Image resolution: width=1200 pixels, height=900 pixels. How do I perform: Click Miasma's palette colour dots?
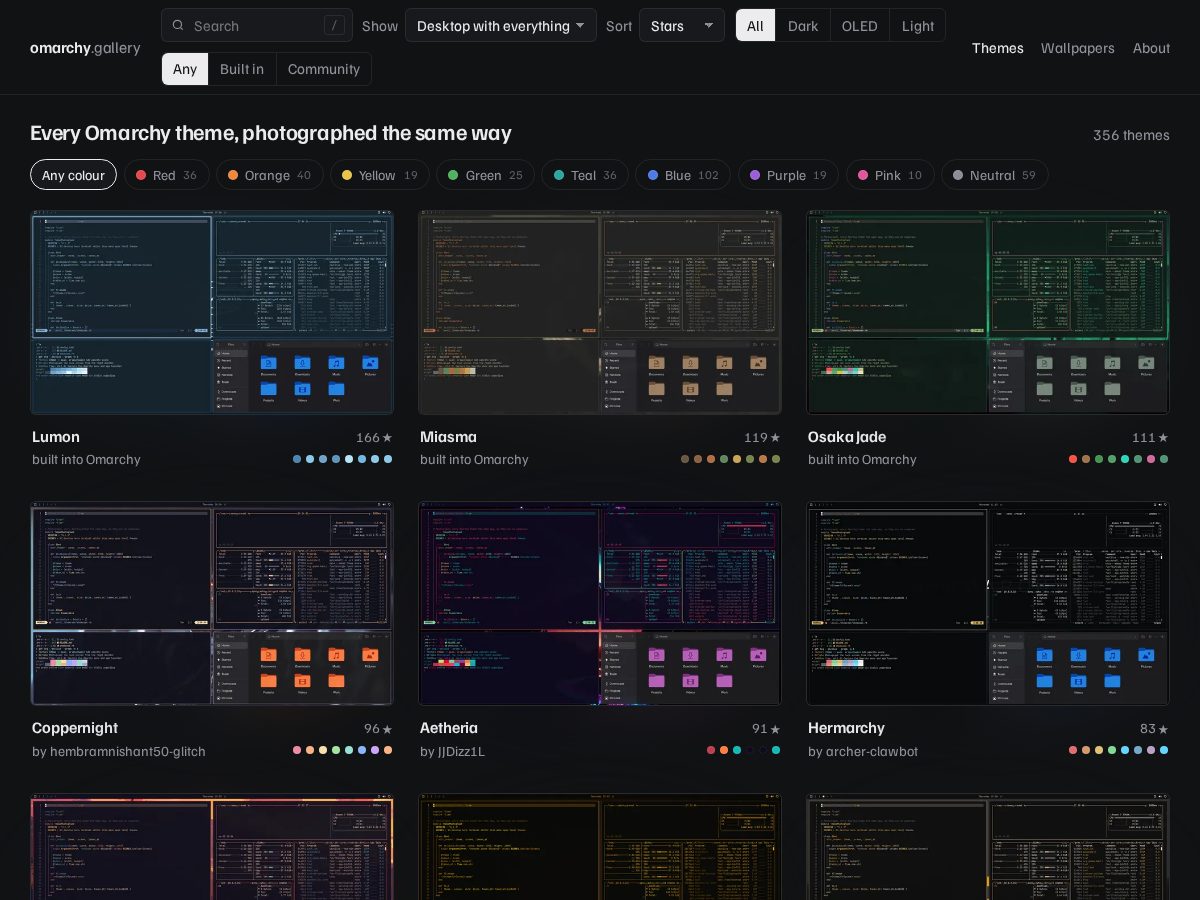point(730,459)
